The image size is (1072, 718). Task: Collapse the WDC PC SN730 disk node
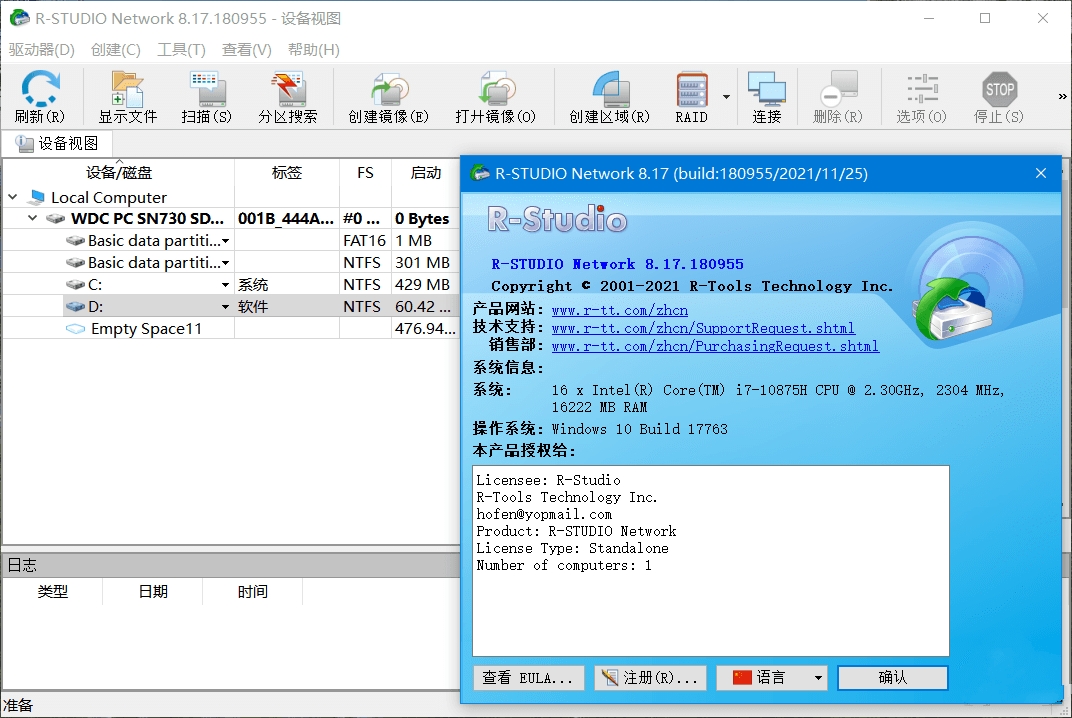coord(31,218)
